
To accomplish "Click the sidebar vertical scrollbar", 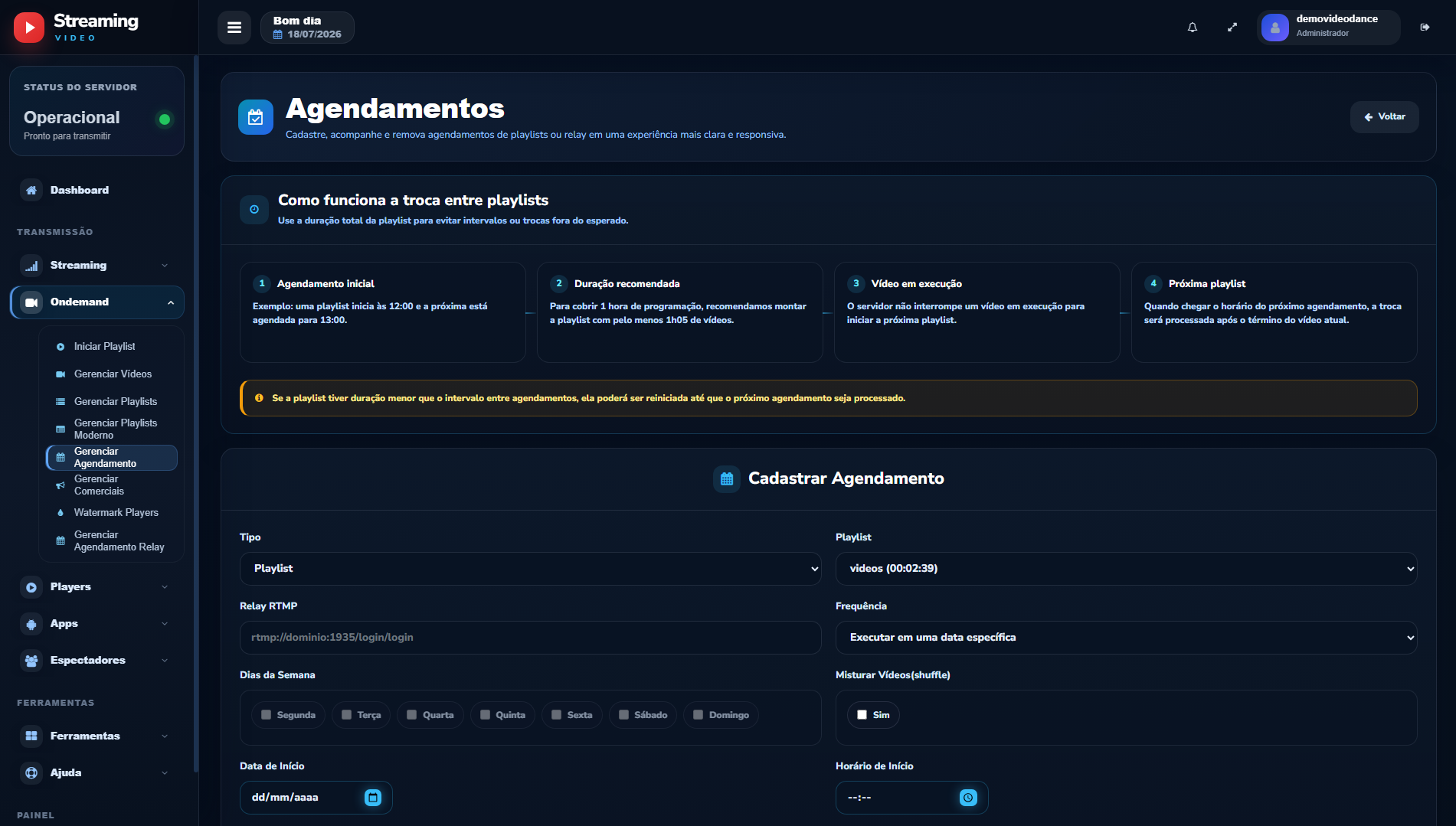I will coord(196,413).
